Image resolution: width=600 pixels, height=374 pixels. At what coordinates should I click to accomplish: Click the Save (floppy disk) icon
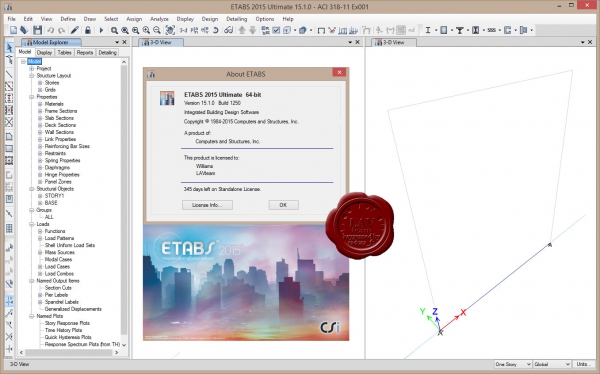(37, 30)
